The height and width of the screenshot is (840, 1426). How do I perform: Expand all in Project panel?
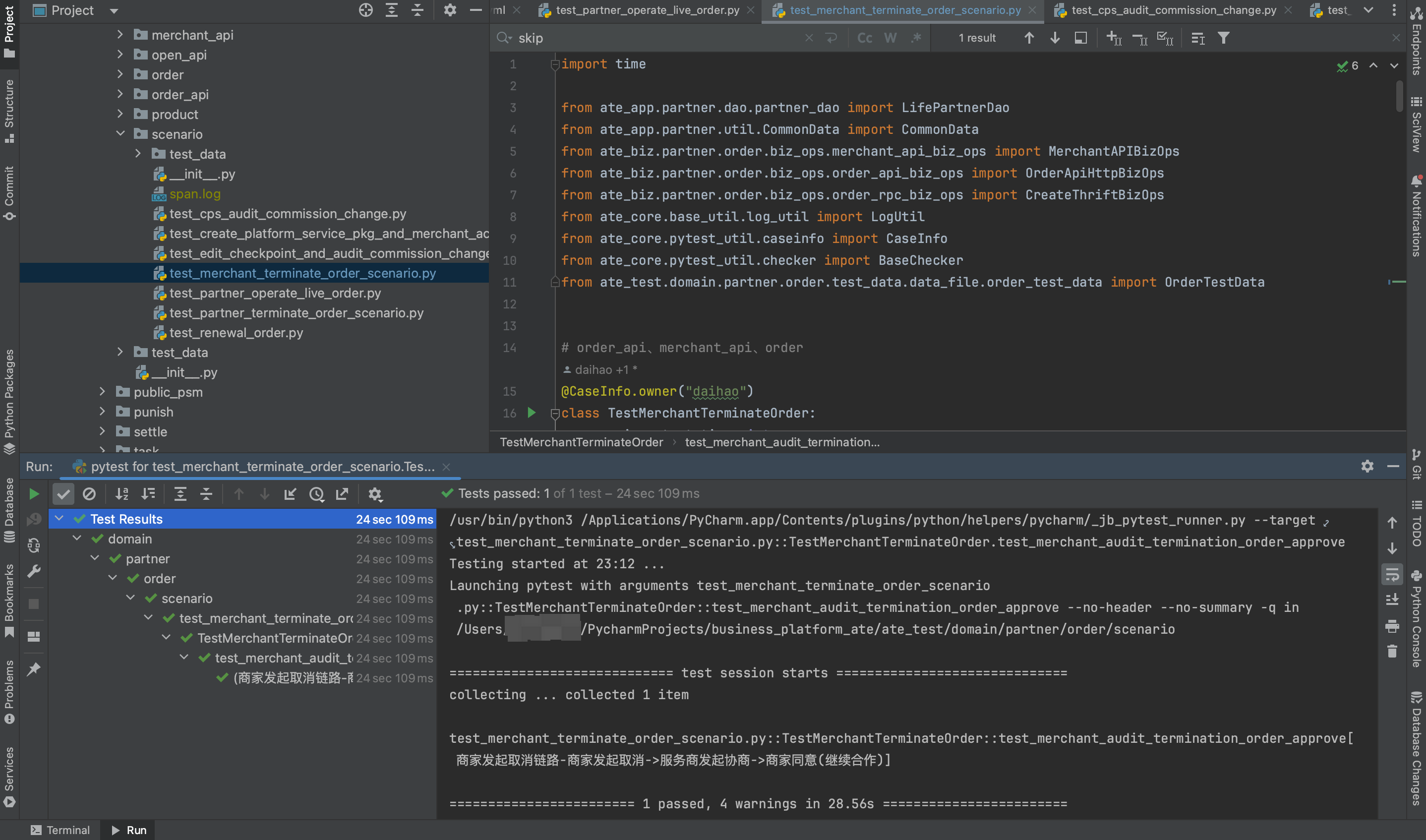(x=392, y=10)
